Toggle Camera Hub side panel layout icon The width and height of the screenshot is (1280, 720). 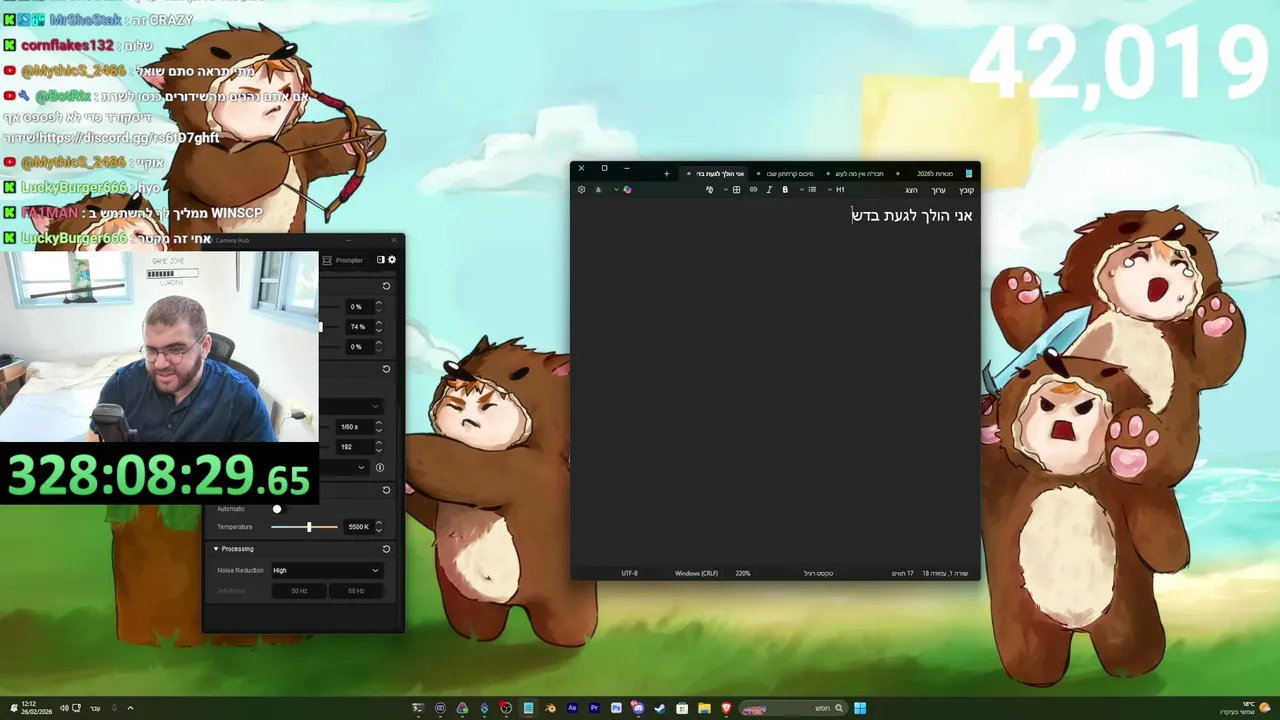click(x=380, y=260)
